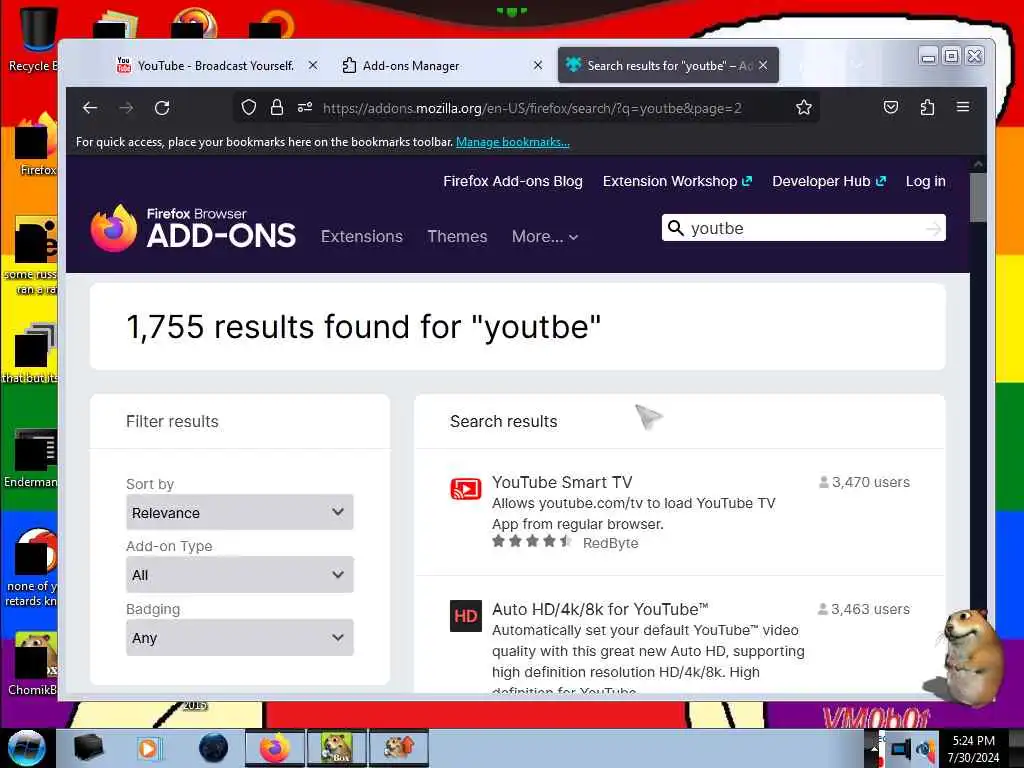Open the YouTube Smart TV result title
The width and height of the screenshot is (1024, 768).
[562, 482]
